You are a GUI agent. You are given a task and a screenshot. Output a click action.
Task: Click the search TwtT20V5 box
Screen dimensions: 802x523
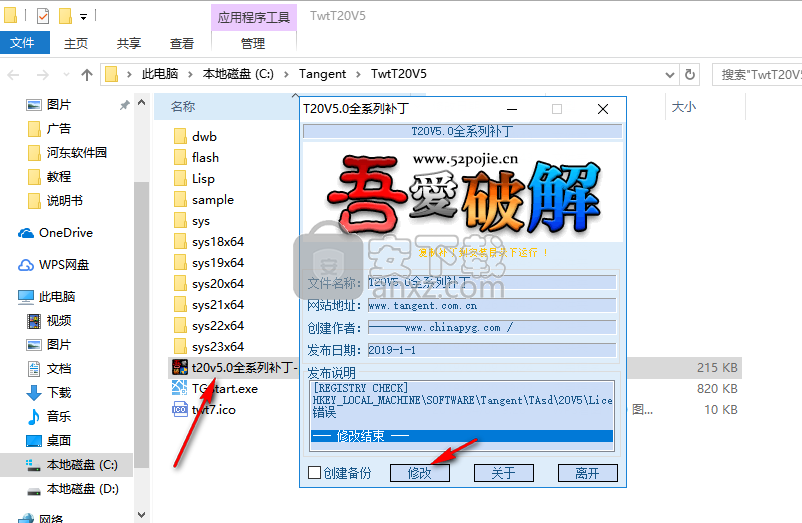(x=757, y=75)
